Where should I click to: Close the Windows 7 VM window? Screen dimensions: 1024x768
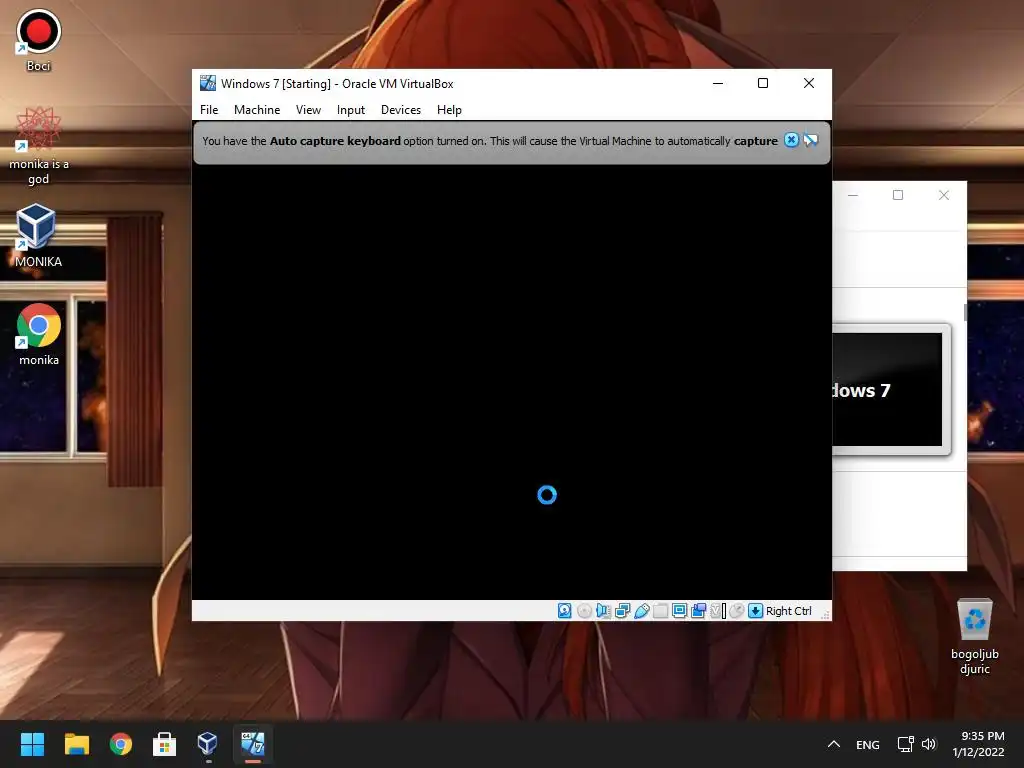click(808, 83)
